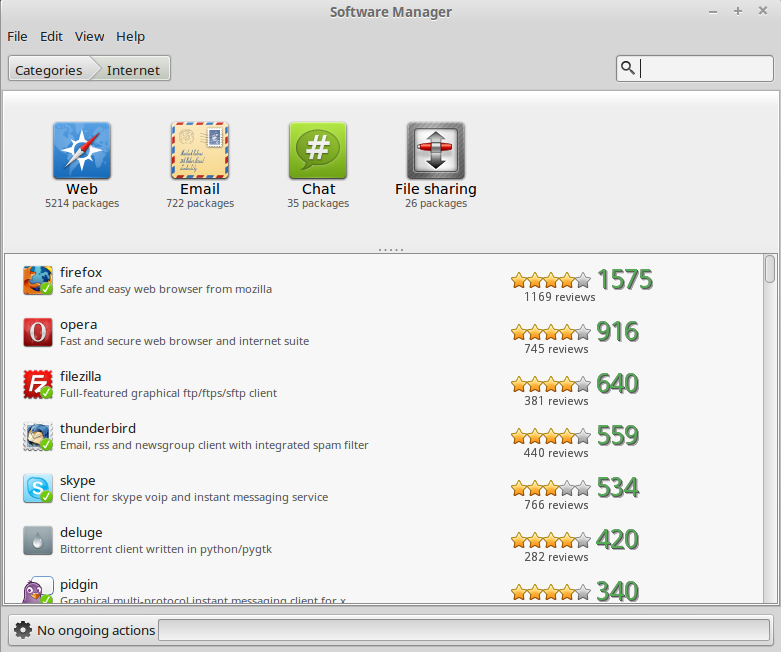
Task: Click "440 reviews" under thunderbird rating
Action: pyautogui.click(x=556, y=453)
